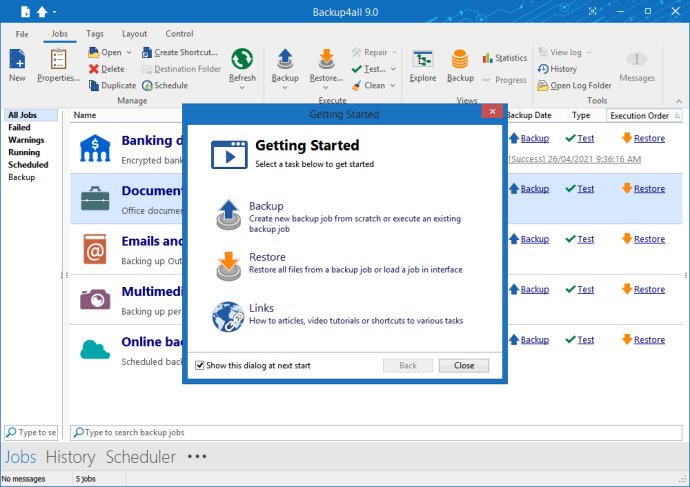Click the ribbon Restore down-arrow icon
The image size is (690, 487).
326,59
